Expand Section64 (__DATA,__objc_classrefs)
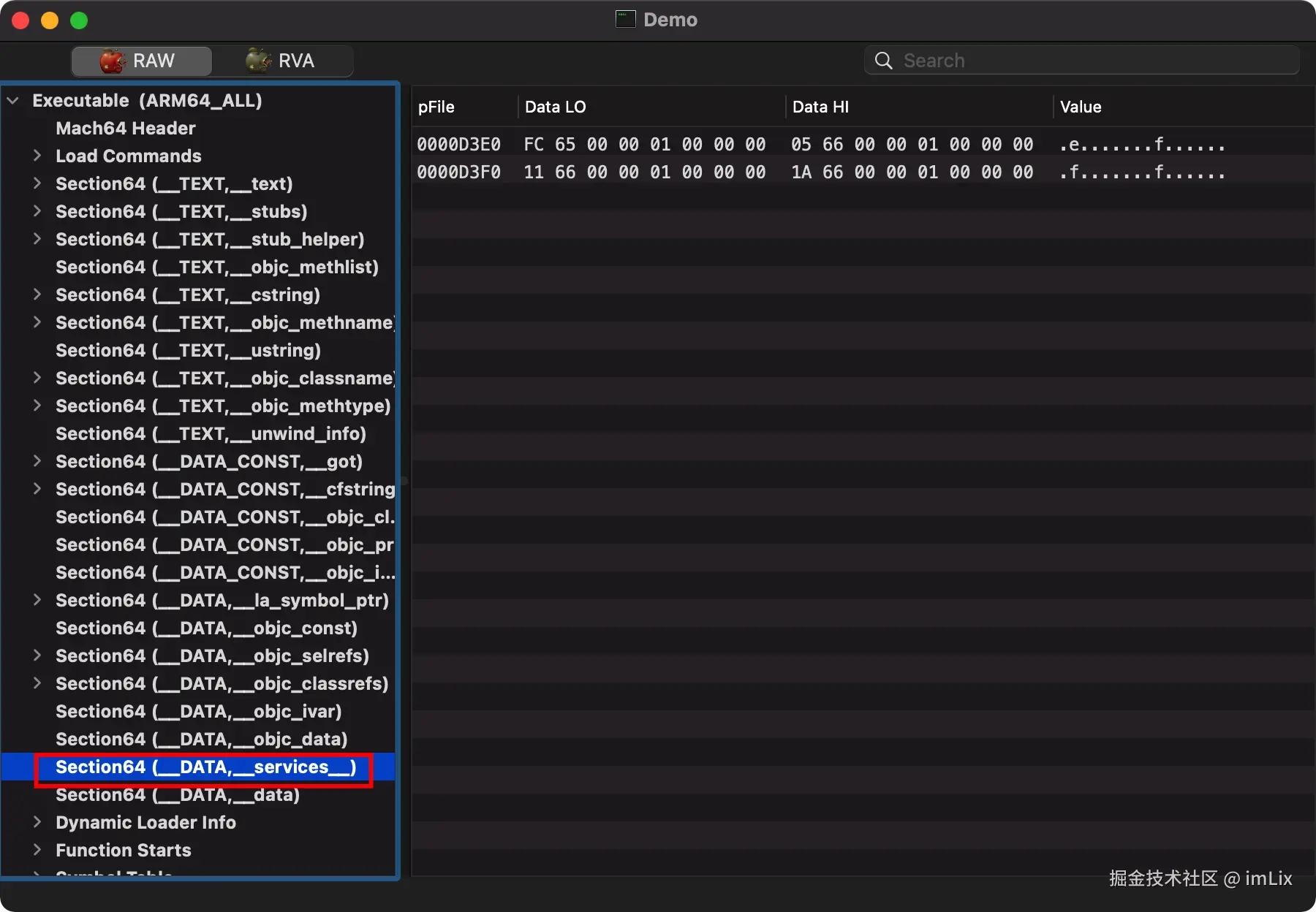 click(37, 683)
